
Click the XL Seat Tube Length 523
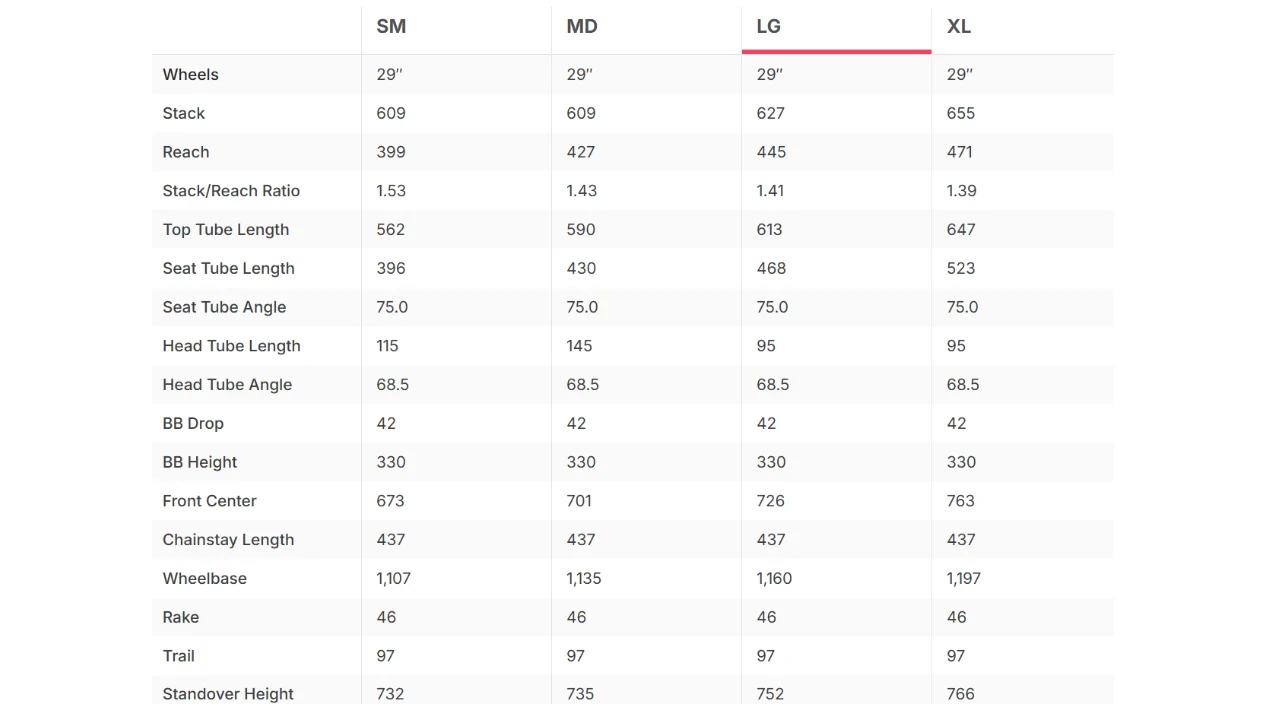coord(961,268)
